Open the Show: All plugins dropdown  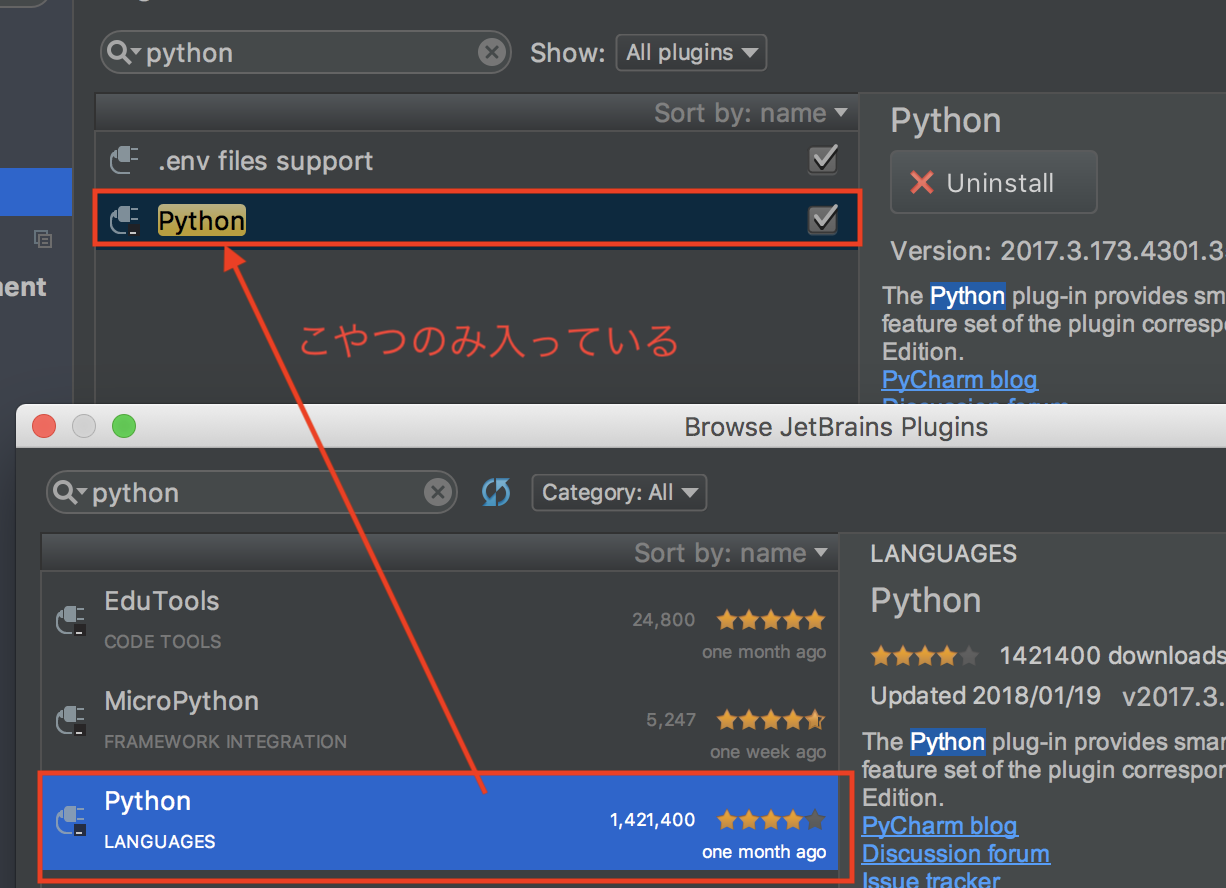pos(691,52)
